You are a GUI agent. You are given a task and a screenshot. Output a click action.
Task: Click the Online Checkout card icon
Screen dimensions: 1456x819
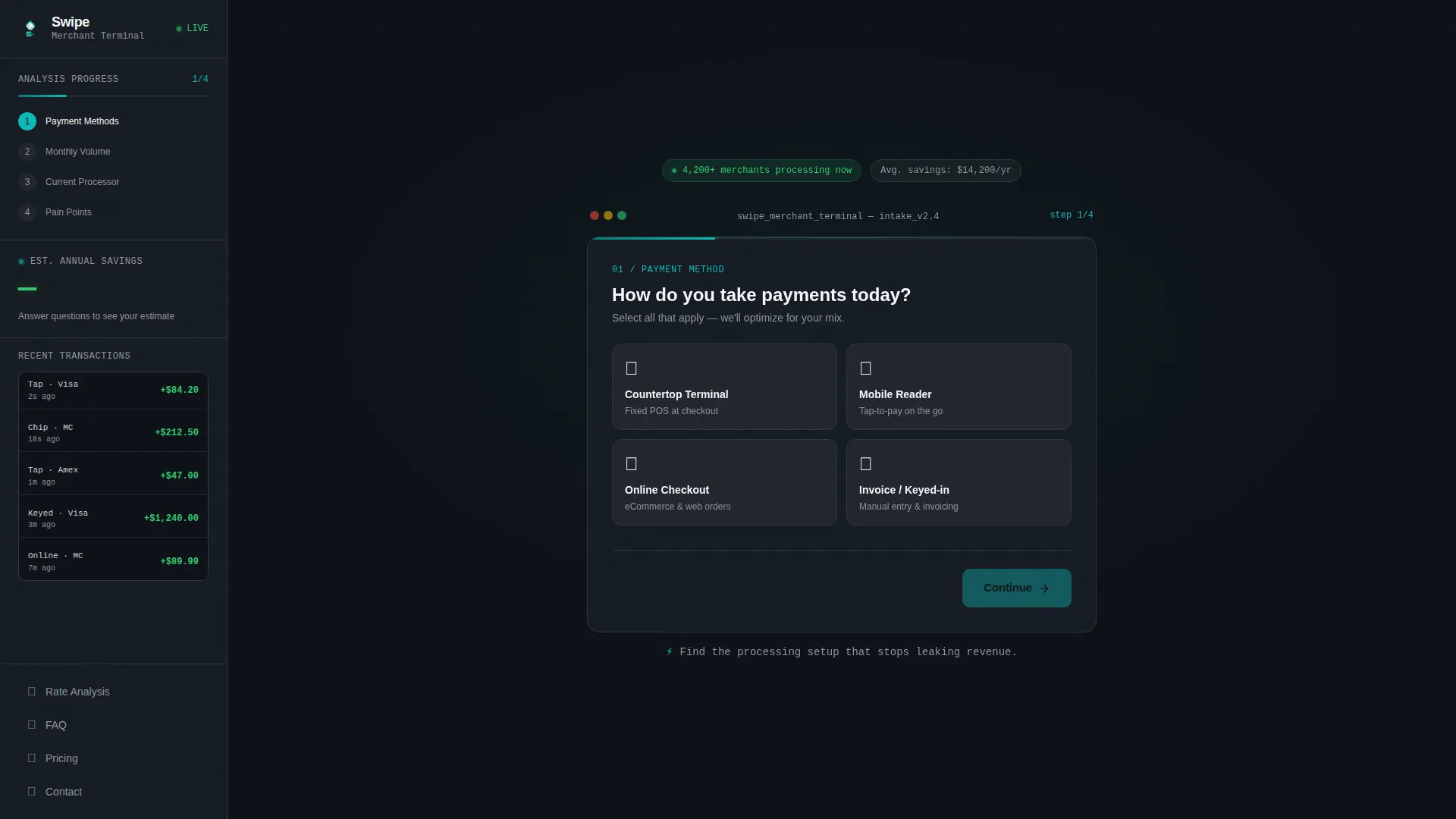(x=631, y=464)
